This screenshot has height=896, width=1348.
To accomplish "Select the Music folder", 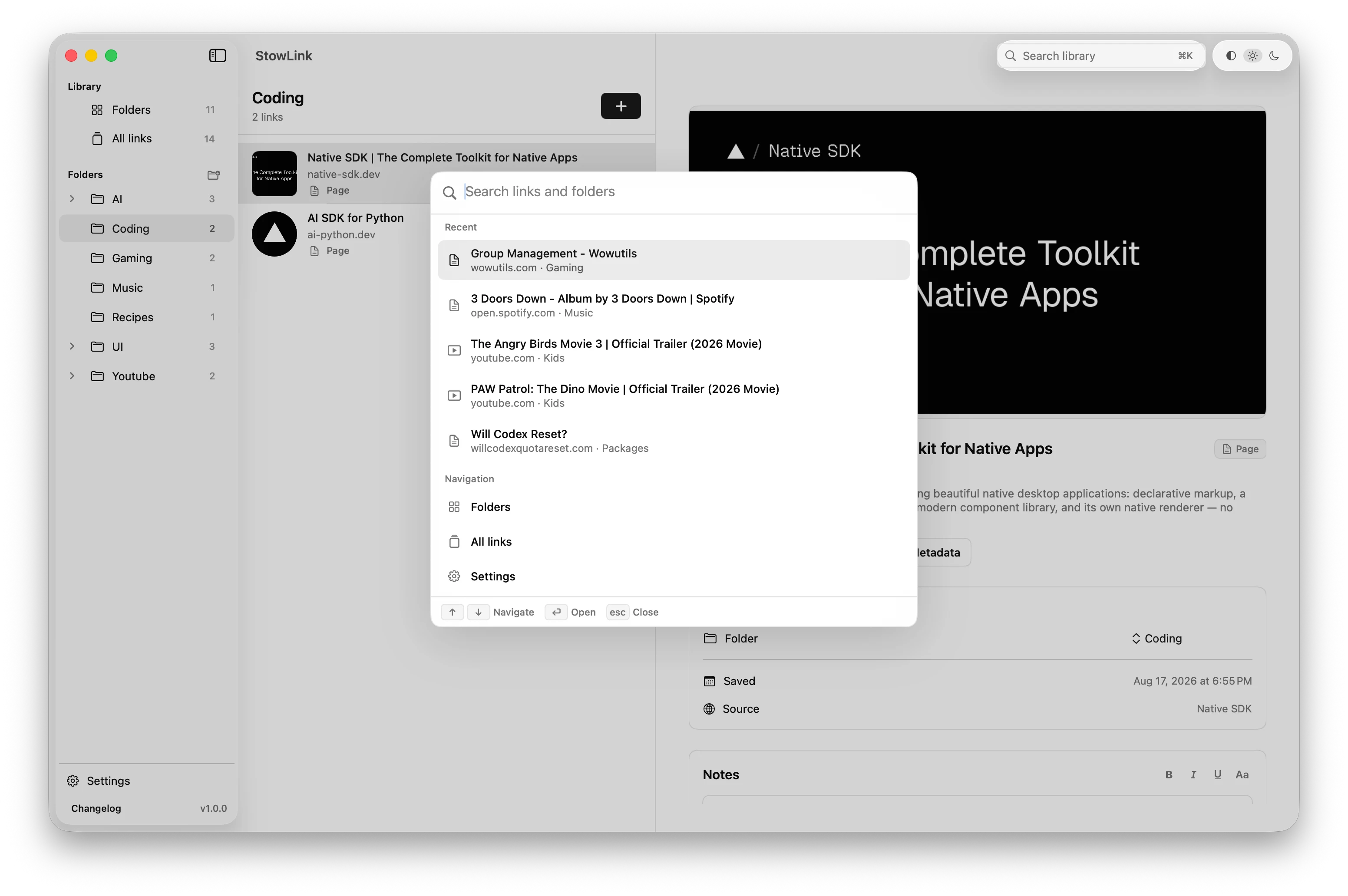I will tap(146, 287).
